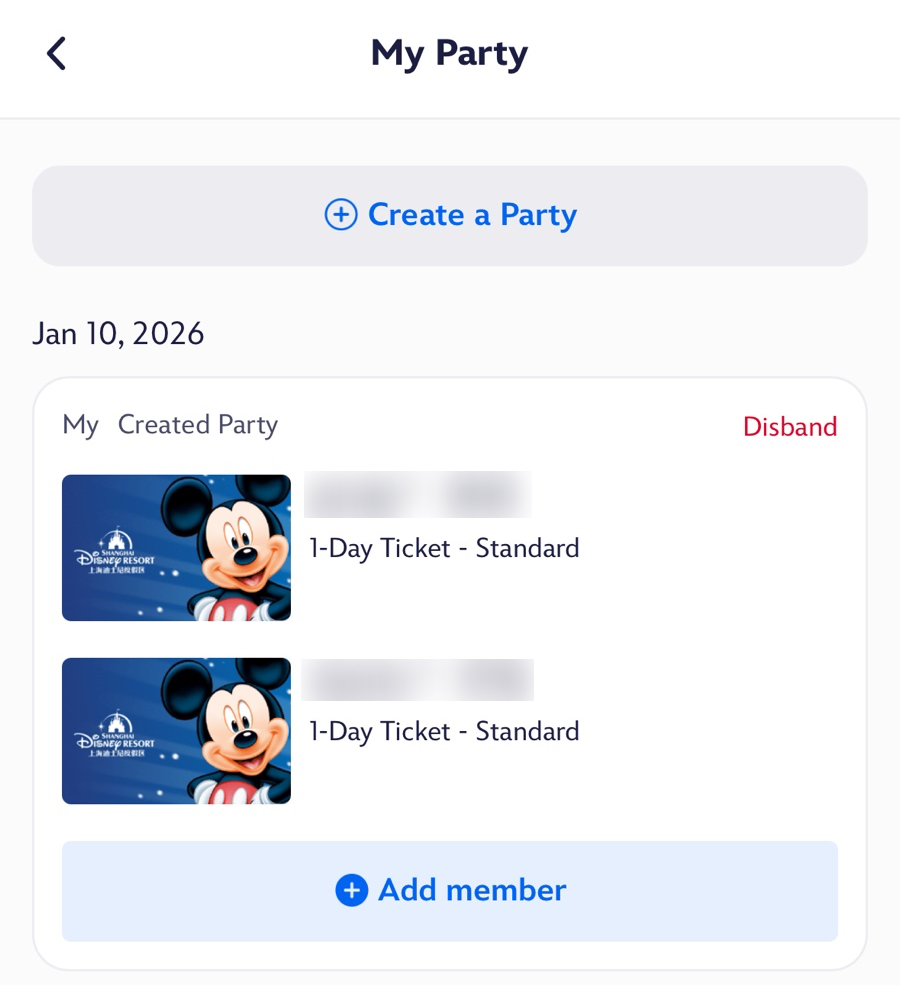The image size is (900, 985).
Task: Click the plus icon beside Add member
Action: [x=352, y=890]
